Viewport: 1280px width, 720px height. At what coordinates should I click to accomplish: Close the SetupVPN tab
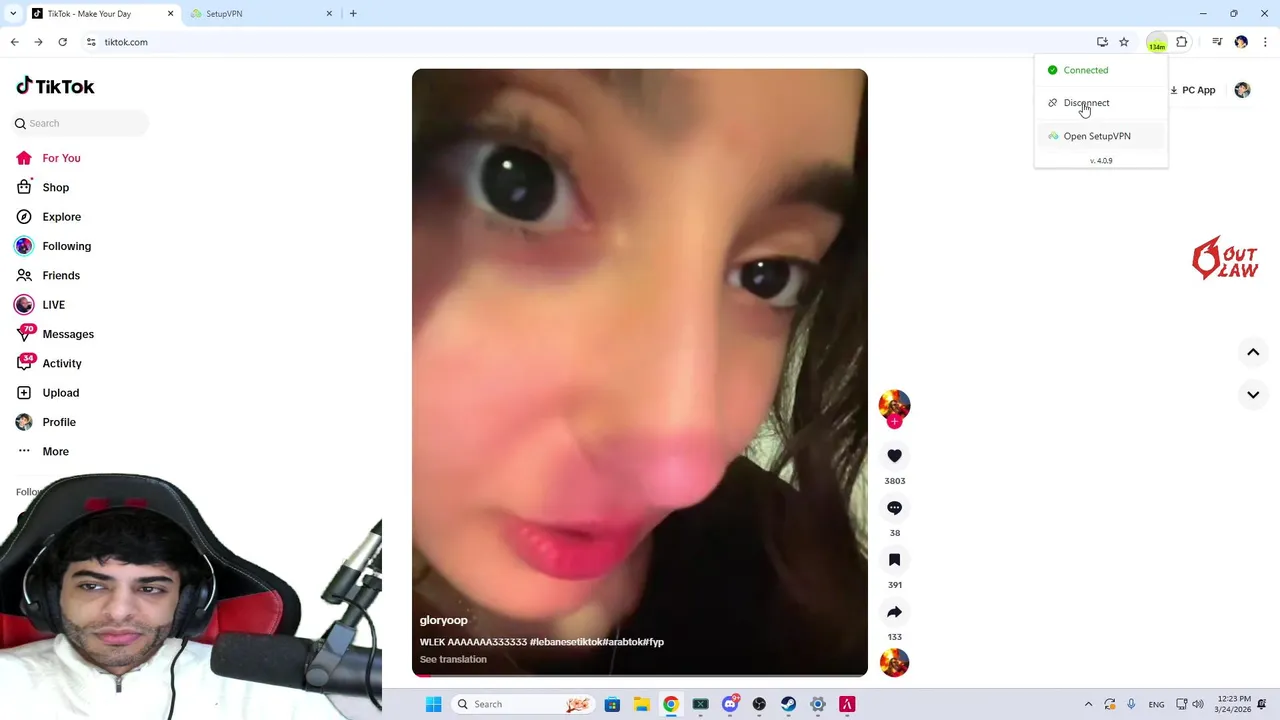click(x=329, y=14)
